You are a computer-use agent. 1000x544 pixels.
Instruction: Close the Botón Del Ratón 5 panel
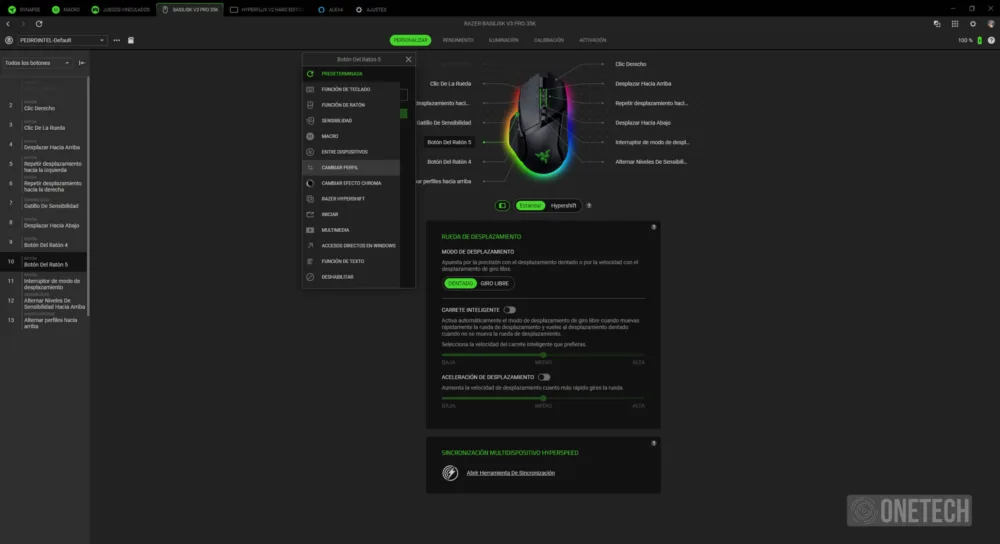[408, 59]
